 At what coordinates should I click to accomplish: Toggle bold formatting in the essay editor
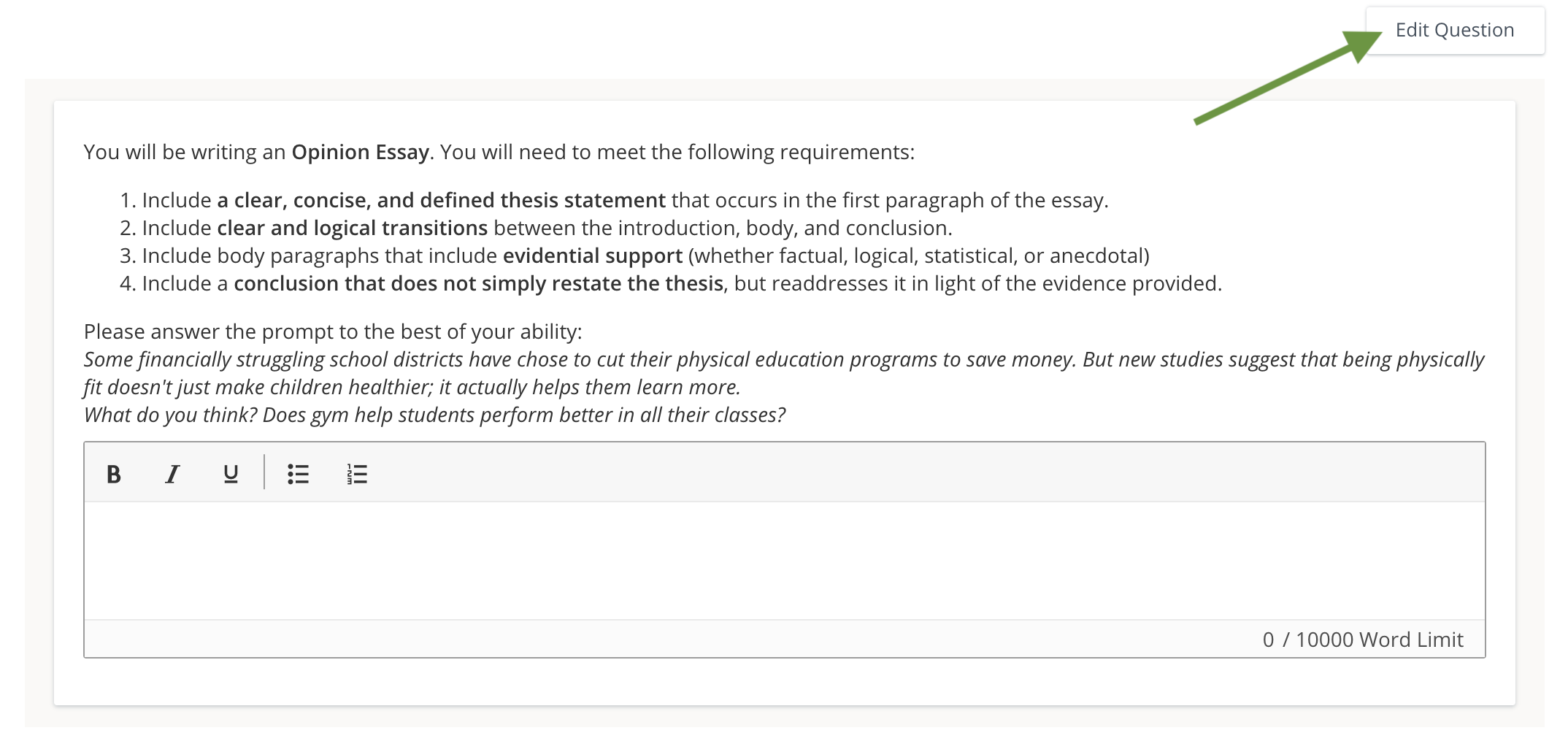[114, 475]
